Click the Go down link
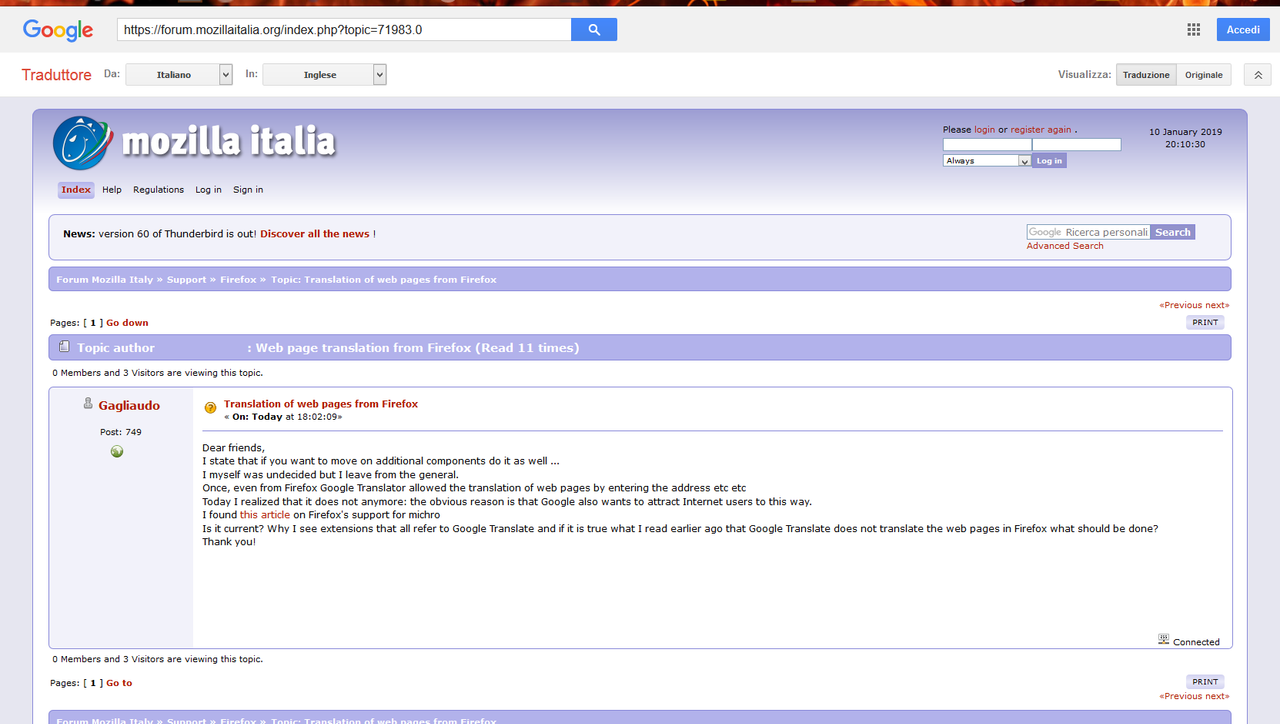The width and height of the screenshot is (1280, 724). (127, 323)
